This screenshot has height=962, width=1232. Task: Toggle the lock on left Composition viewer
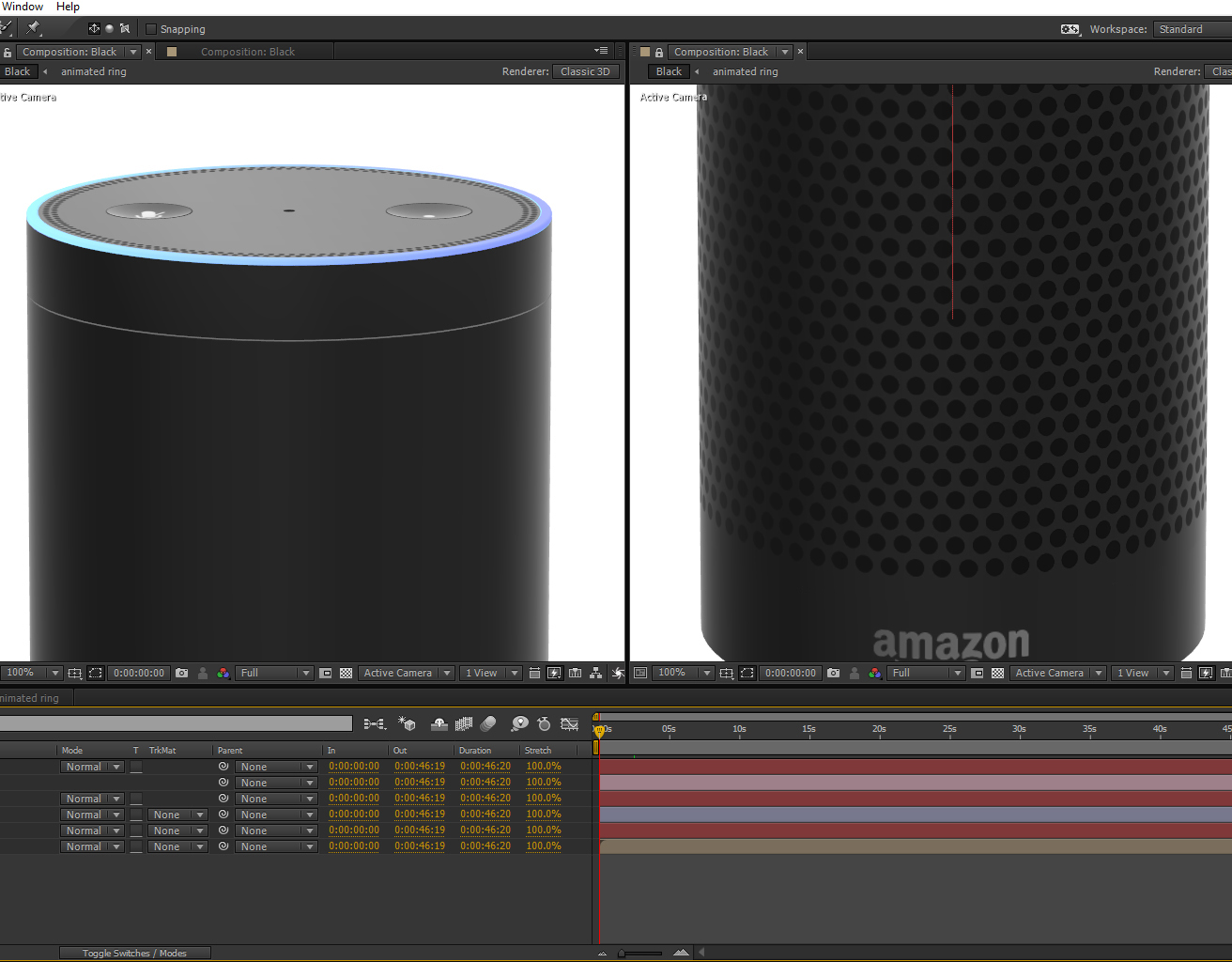point(8,53)
